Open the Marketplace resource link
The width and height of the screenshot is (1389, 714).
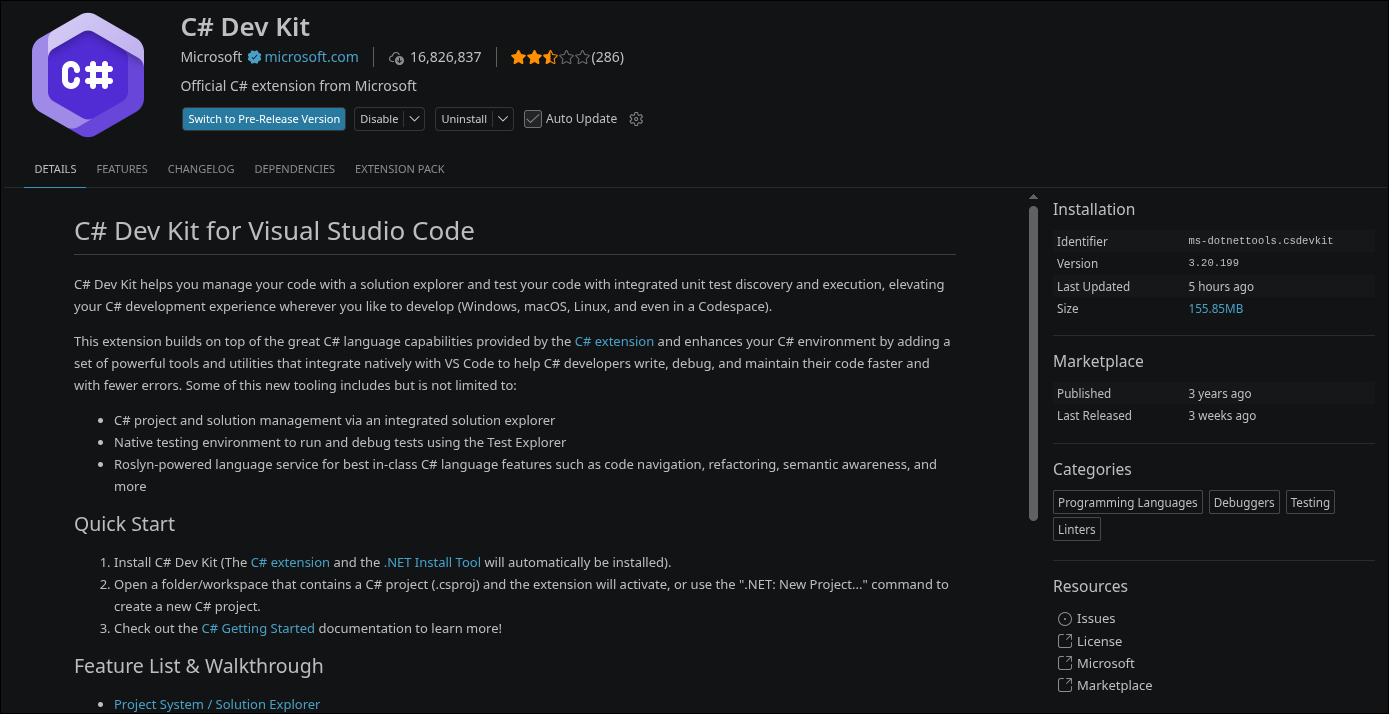(x=1114, y=685)
